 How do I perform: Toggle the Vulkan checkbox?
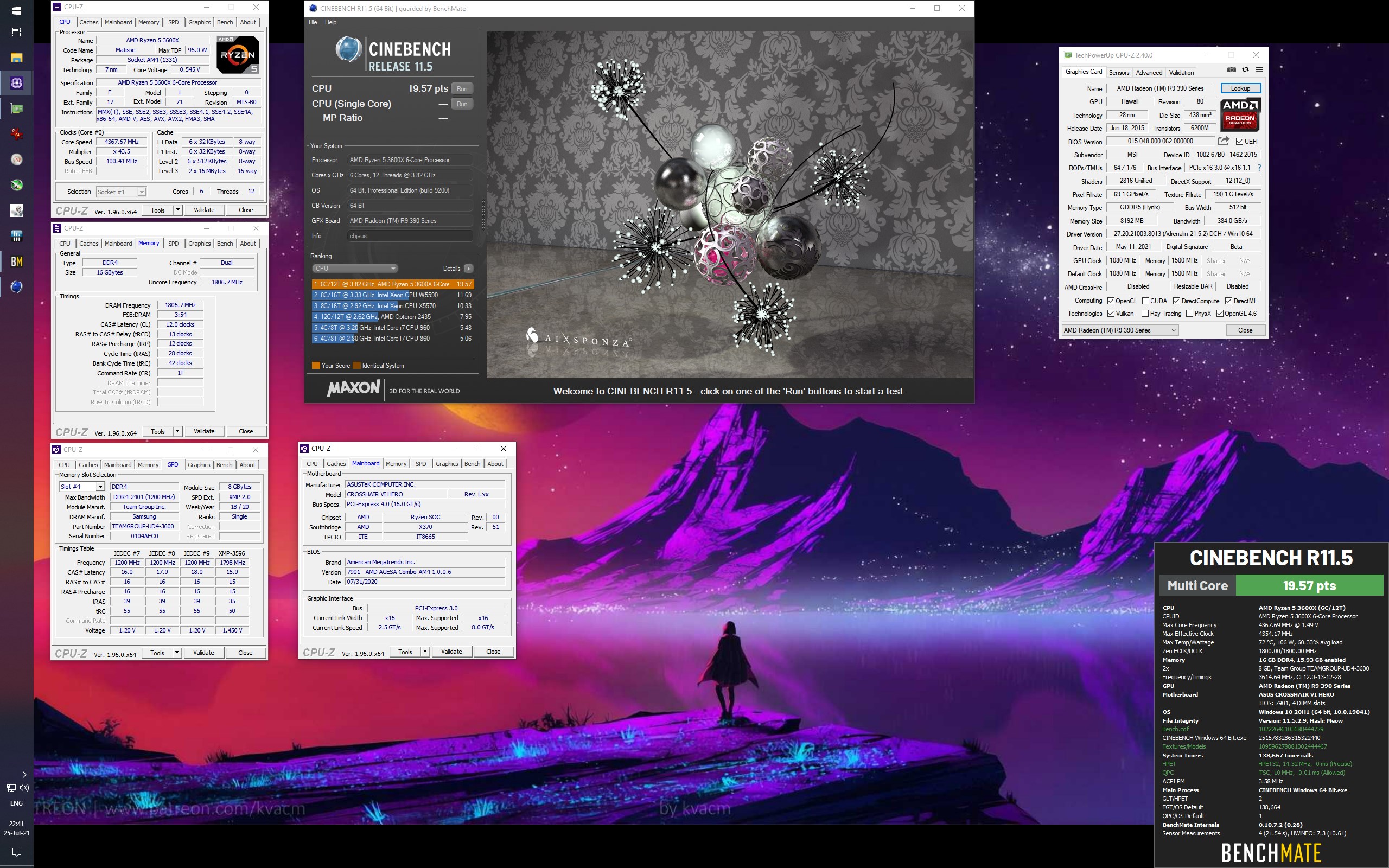click(1111, 314)
